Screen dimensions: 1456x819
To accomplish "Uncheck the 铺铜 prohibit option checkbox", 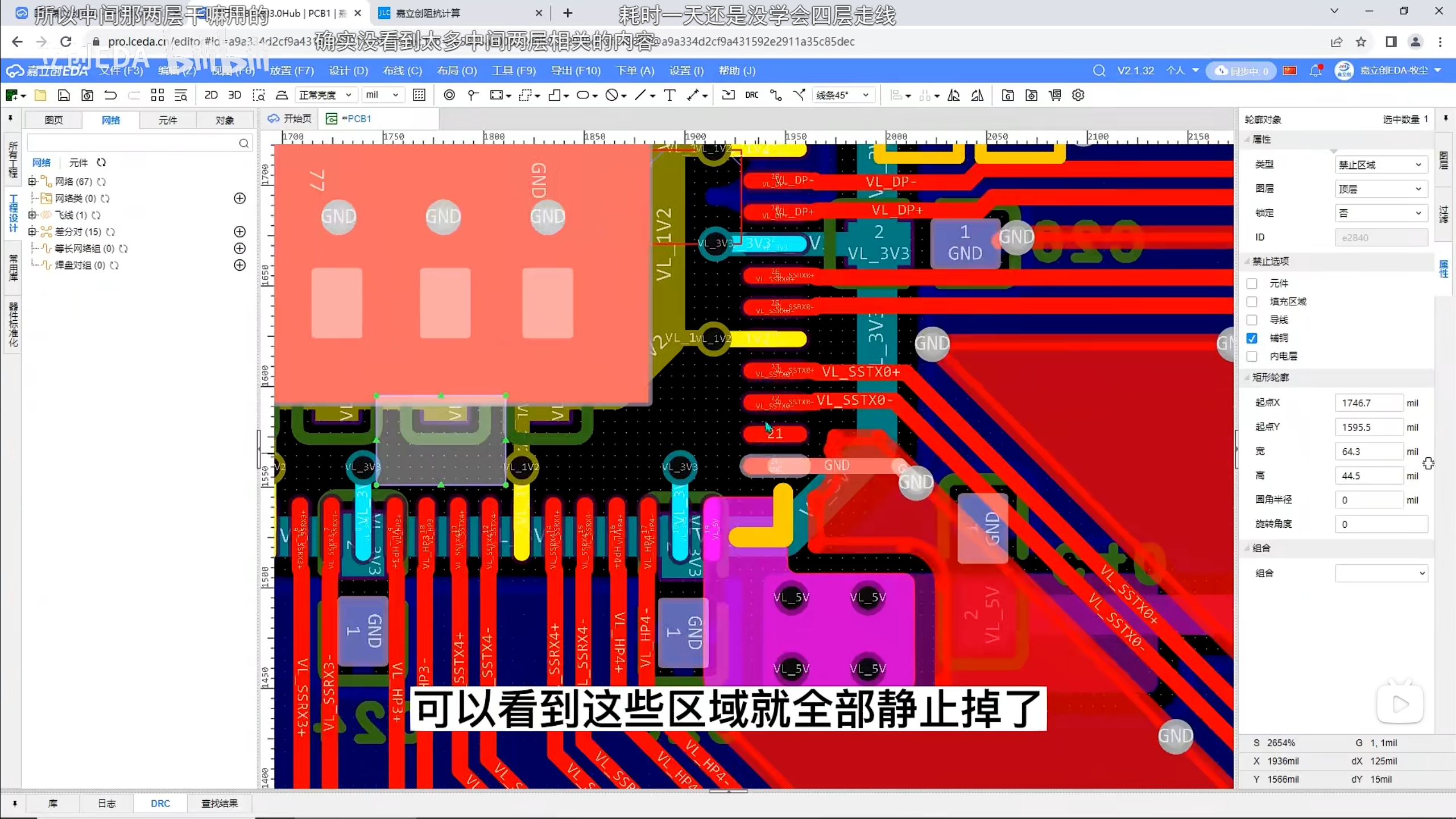I will tap(1252, 338).
